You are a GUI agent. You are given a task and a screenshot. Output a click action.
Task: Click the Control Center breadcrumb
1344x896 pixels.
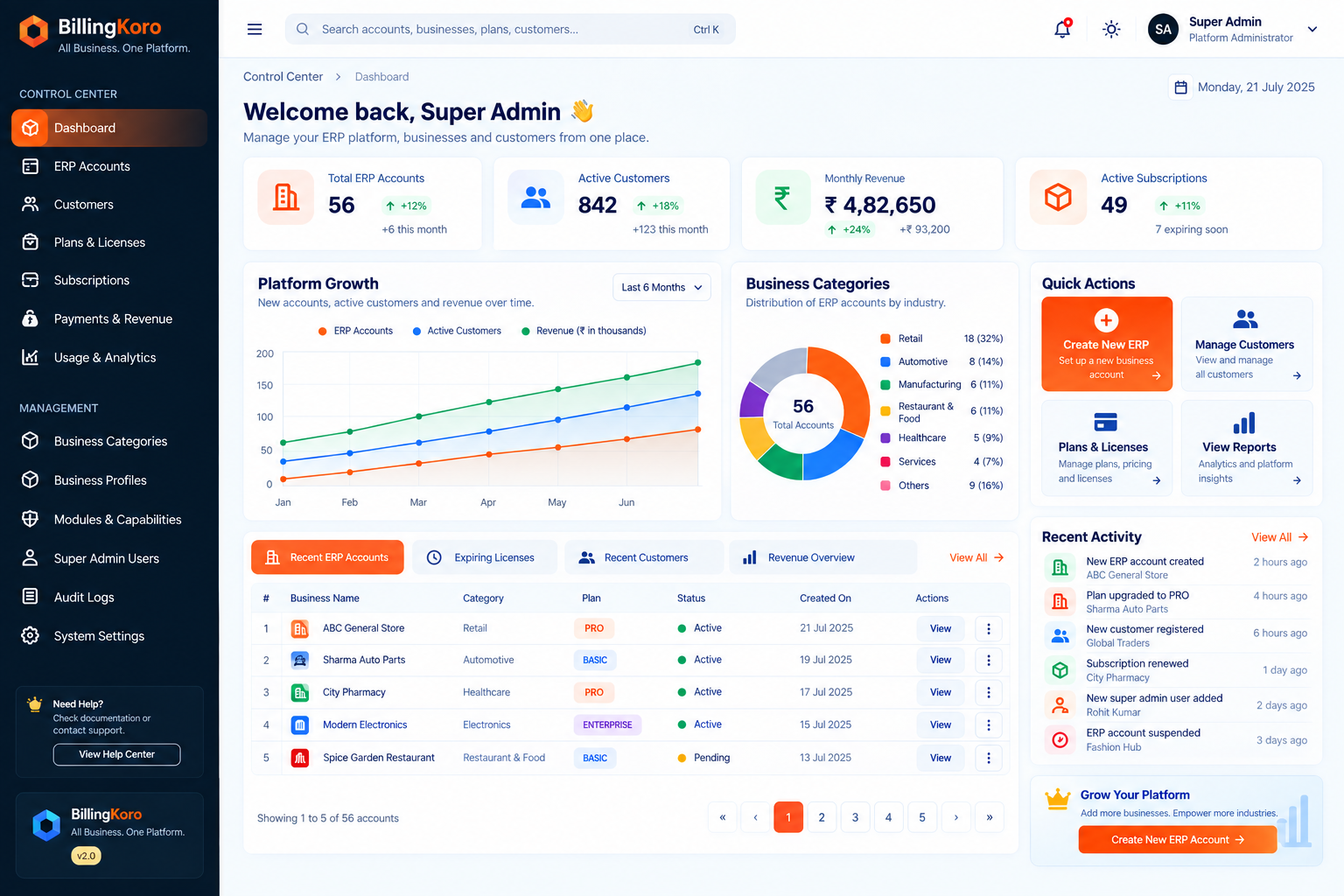tap(283, 77)
